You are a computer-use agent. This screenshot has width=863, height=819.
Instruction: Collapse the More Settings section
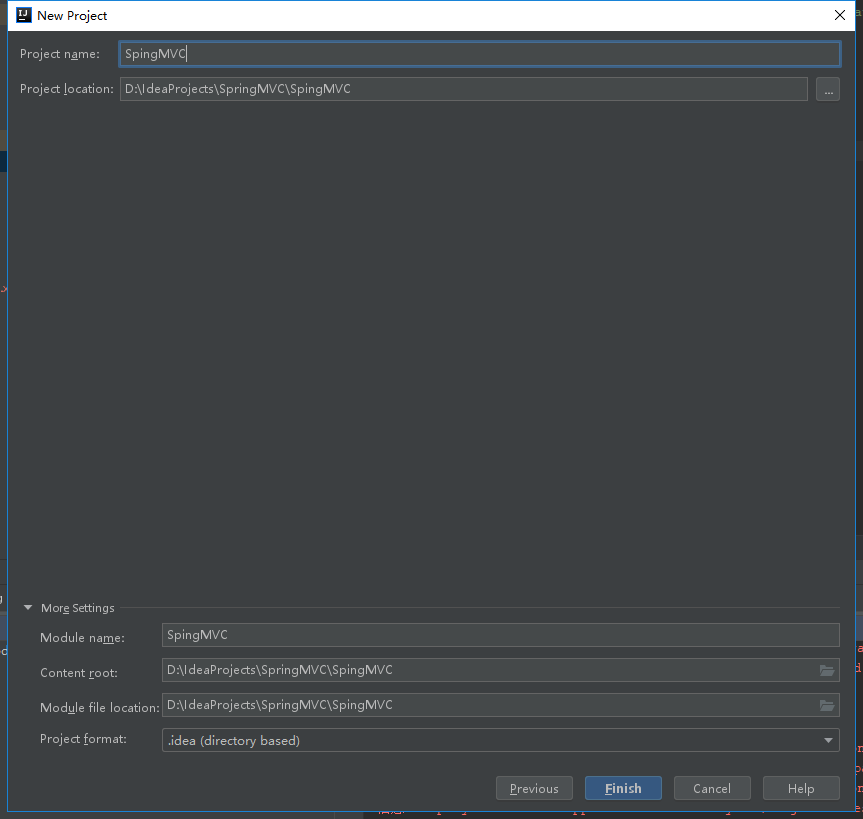(x=28, y=608)
